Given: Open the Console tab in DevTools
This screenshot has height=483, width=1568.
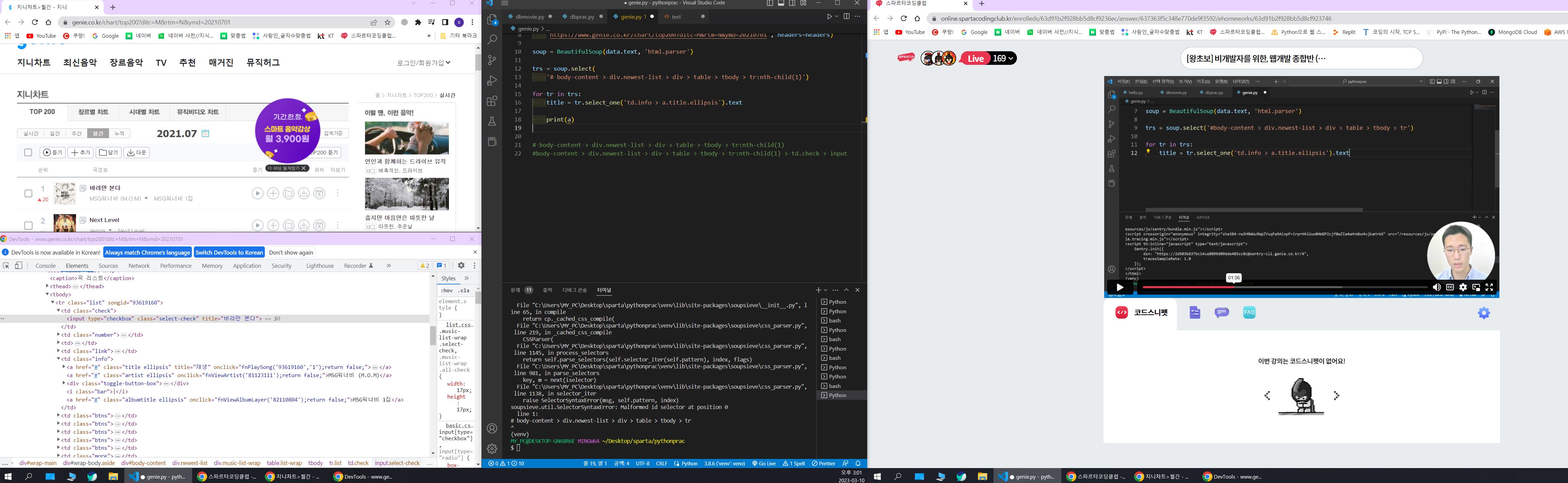Looking at the screenshot, I should [x=45, y=266].
